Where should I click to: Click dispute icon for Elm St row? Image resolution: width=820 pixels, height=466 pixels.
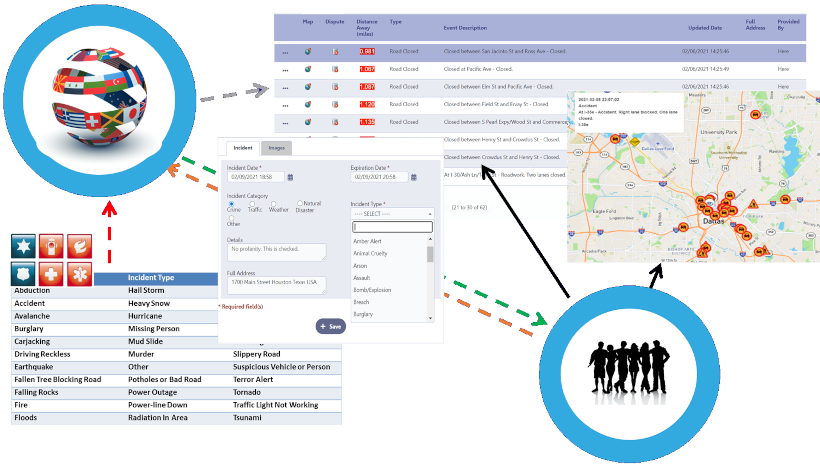(335, 87)
